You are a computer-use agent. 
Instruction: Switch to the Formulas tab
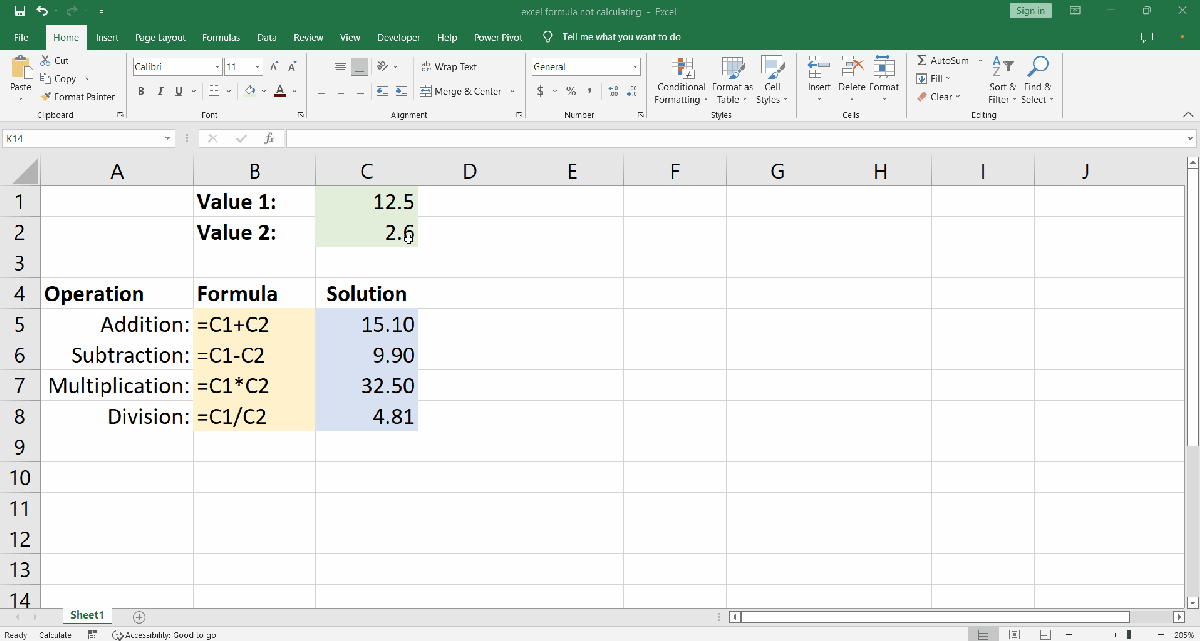click(220, 37)
